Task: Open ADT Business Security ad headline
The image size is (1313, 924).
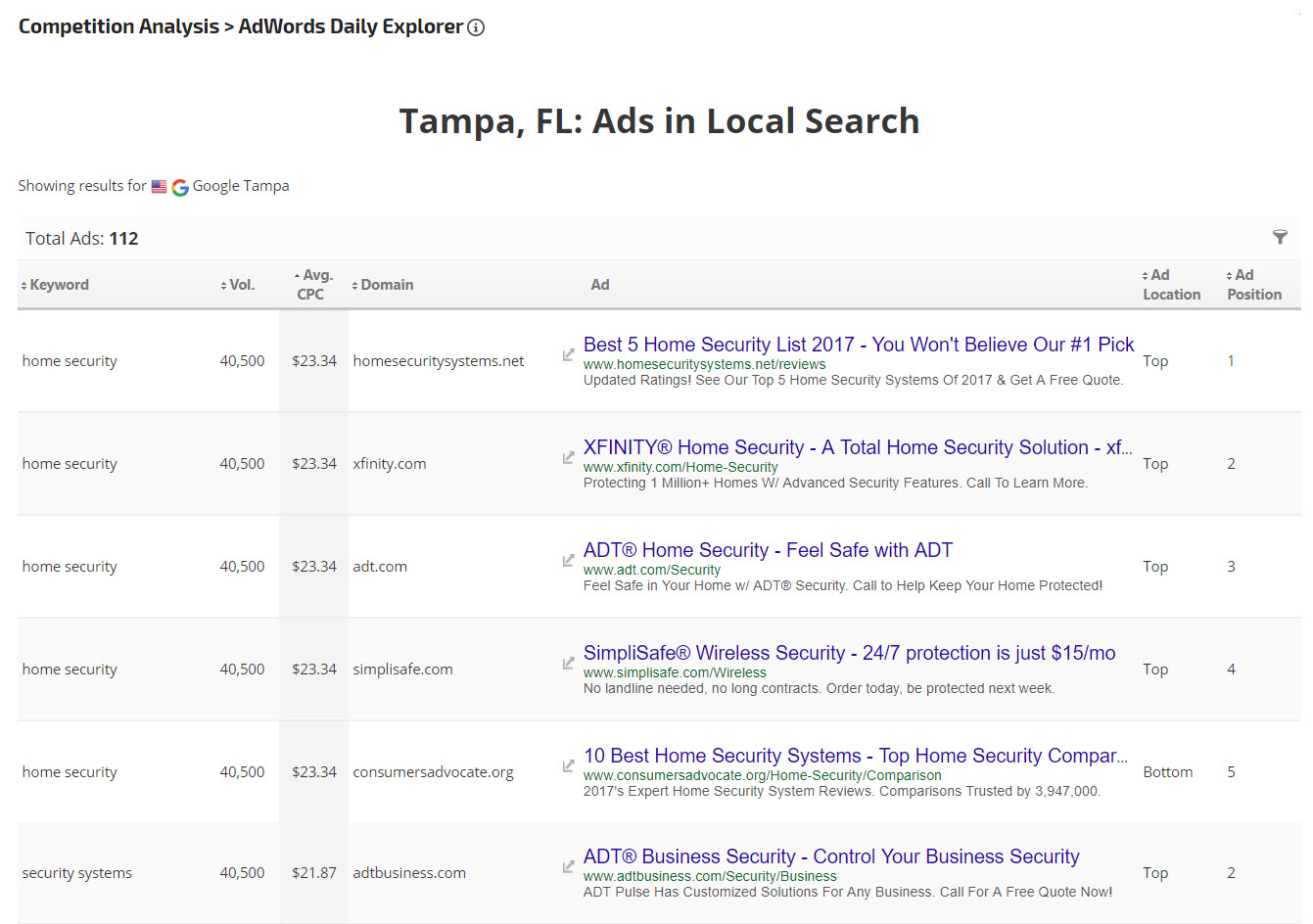Action: pyautogui.click(x=830, y=856)
